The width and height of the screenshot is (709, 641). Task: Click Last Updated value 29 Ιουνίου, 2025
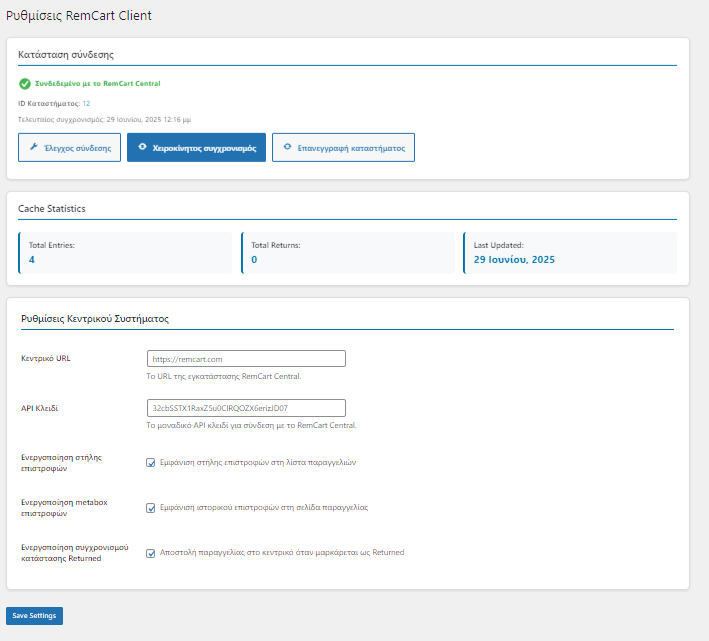[x=514, y=259]
